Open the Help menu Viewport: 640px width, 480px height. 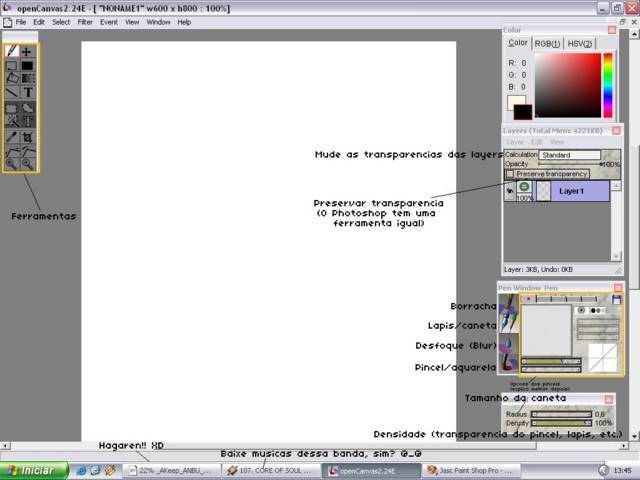tap(184, 22)
